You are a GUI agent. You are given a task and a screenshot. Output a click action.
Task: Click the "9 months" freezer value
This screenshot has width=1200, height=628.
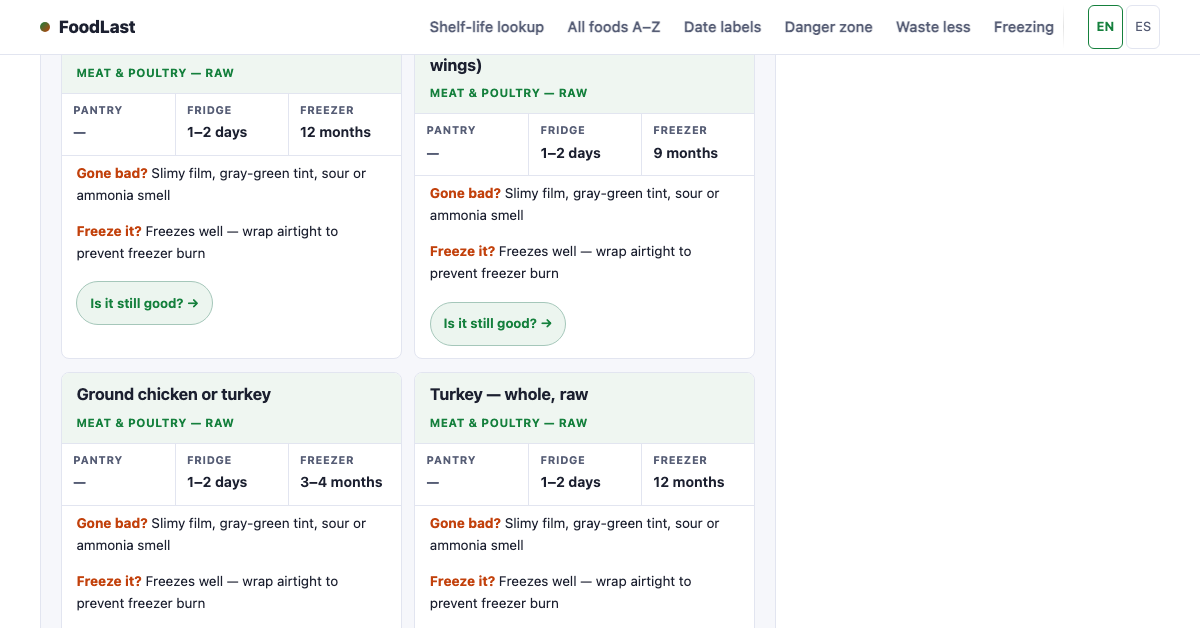point(686,153)
